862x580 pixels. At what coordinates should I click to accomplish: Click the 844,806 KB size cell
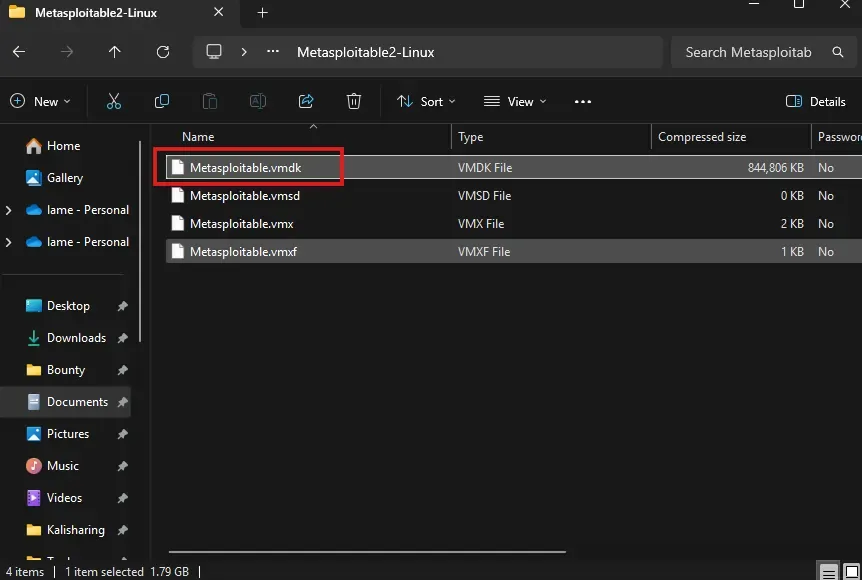(x=775, y=168)
